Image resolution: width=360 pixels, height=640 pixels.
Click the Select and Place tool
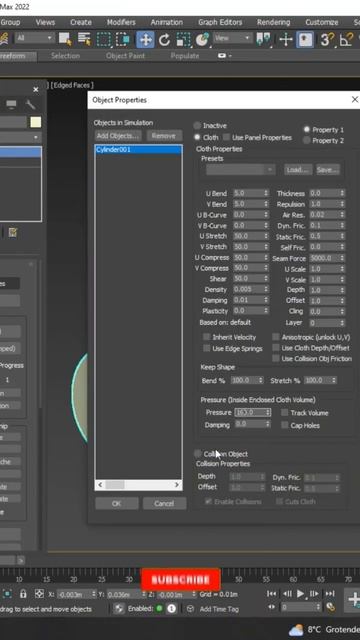(x=202, y=40)
